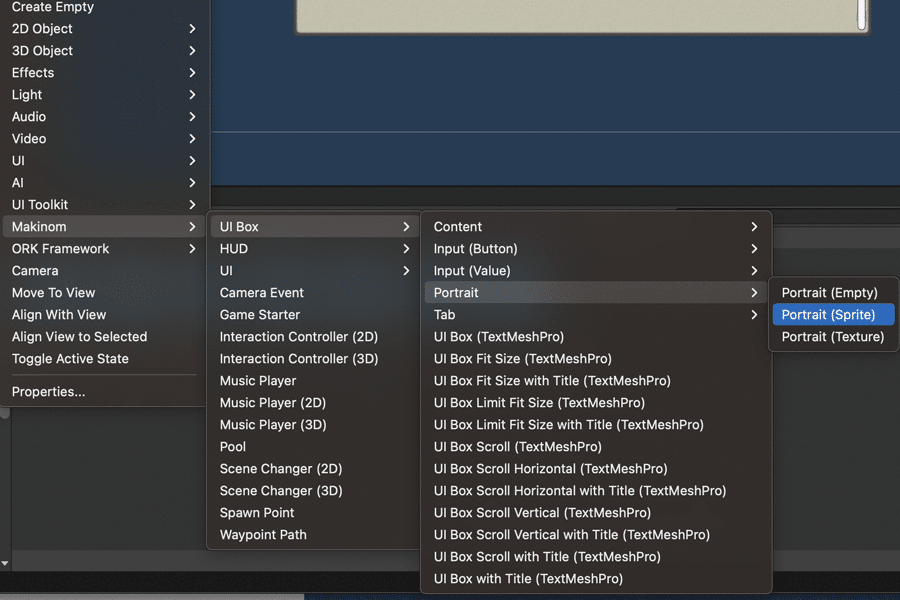Create UI Box Scroll Horizontal (TextMeshPro)
Image resolution: width=900 pixels, height=600 pixels.
(x=596, y=469)
